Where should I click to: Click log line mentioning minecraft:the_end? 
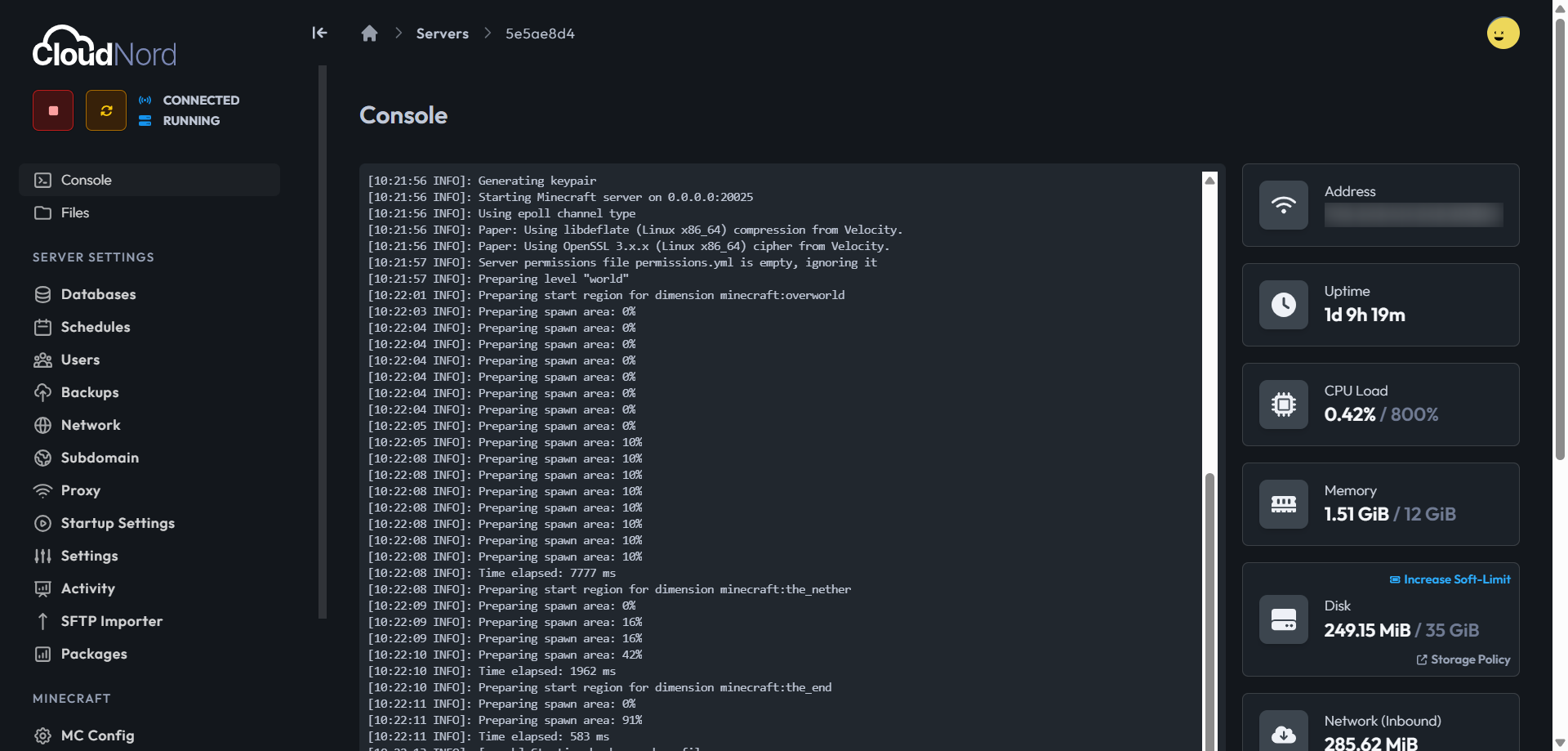click(599, 687)
